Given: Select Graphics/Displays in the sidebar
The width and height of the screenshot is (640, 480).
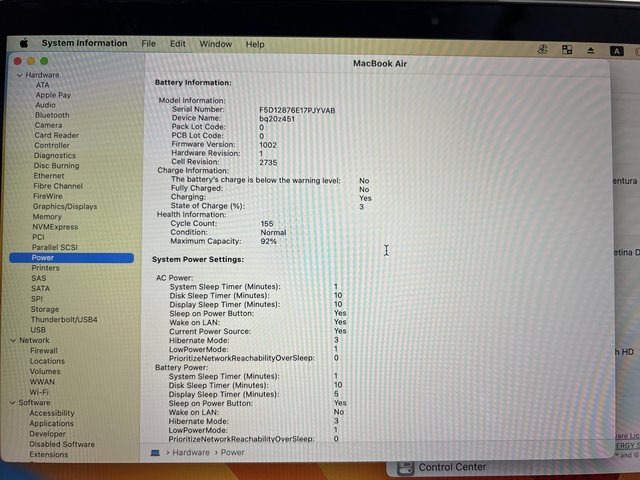Looking at the screenshot, I should pos(65,207).
